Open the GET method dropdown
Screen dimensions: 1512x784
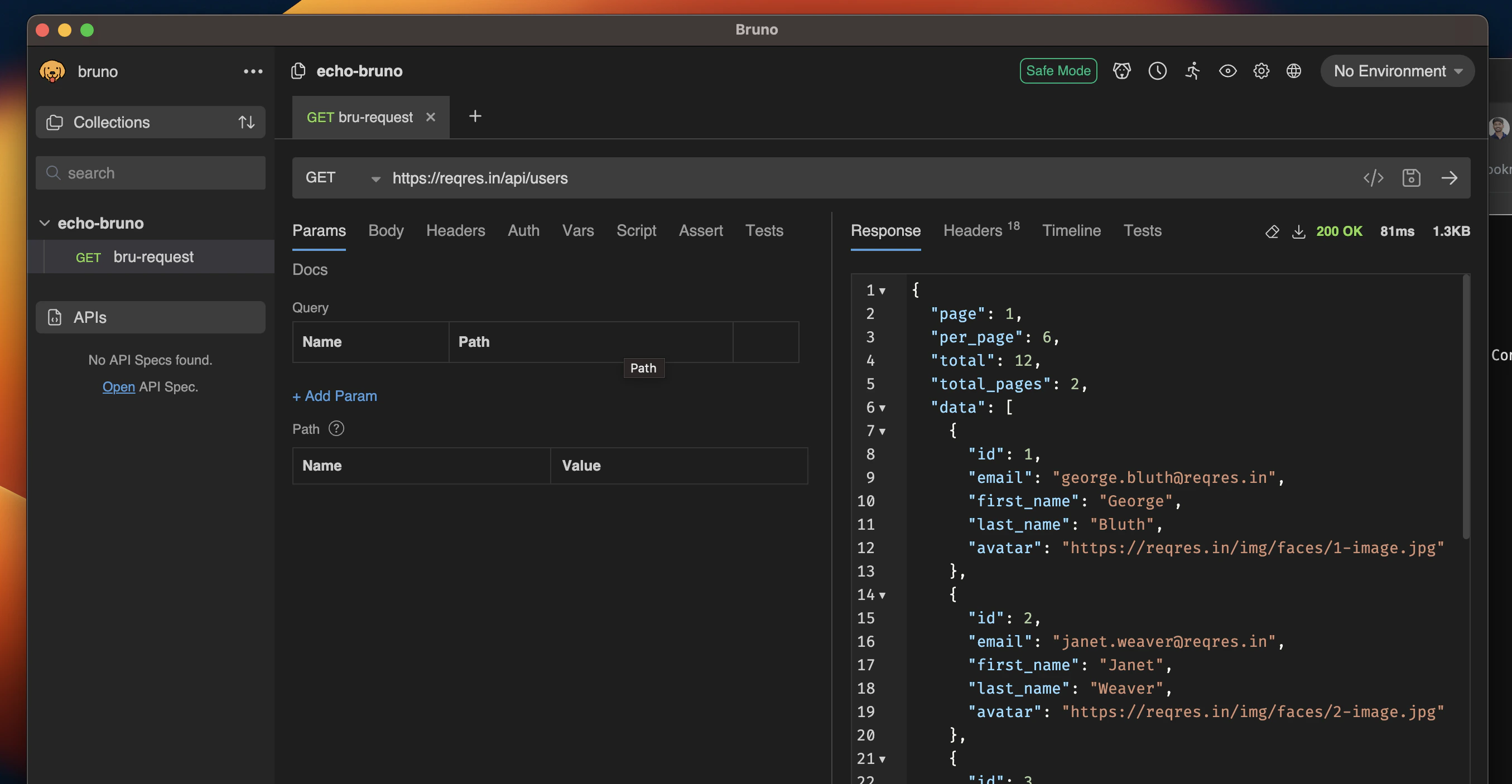pyautogui.click(x=341, y=178)
